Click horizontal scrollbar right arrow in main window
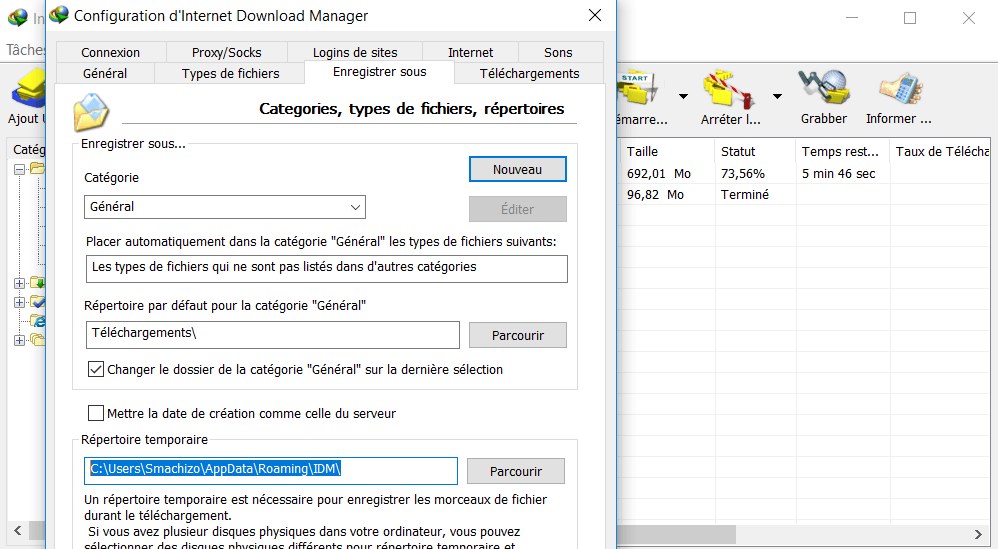The height and width of the screenshot is (549, 998). pos(978,534)
